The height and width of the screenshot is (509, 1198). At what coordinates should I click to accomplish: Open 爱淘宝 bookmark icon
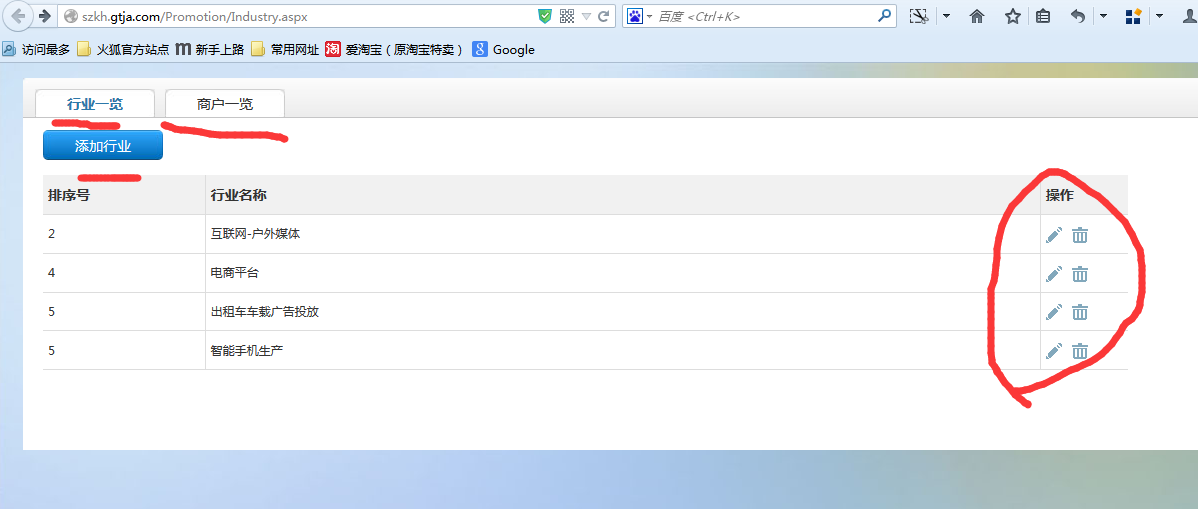coord(332,50)
